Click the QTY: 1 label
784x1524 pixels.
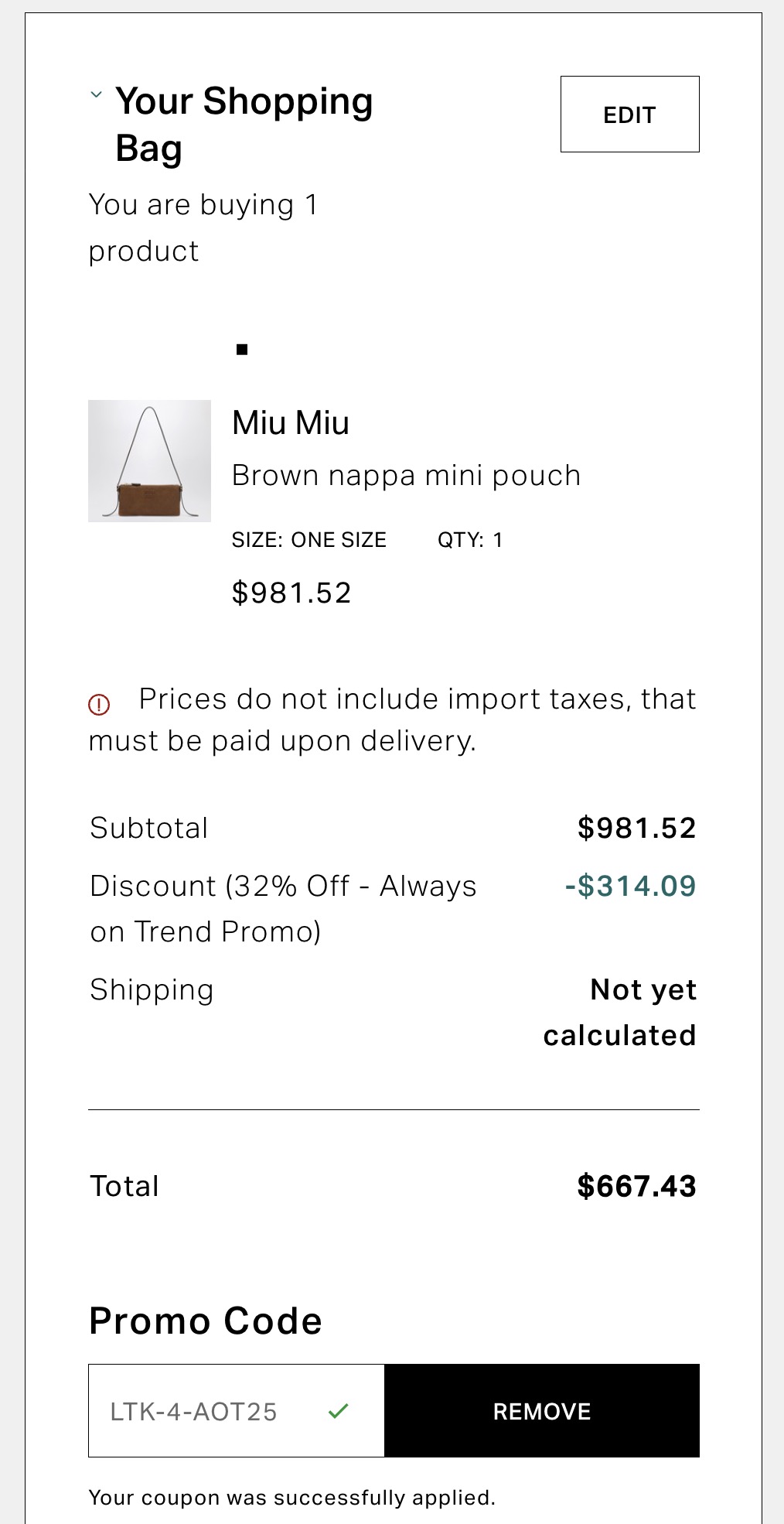470,540
